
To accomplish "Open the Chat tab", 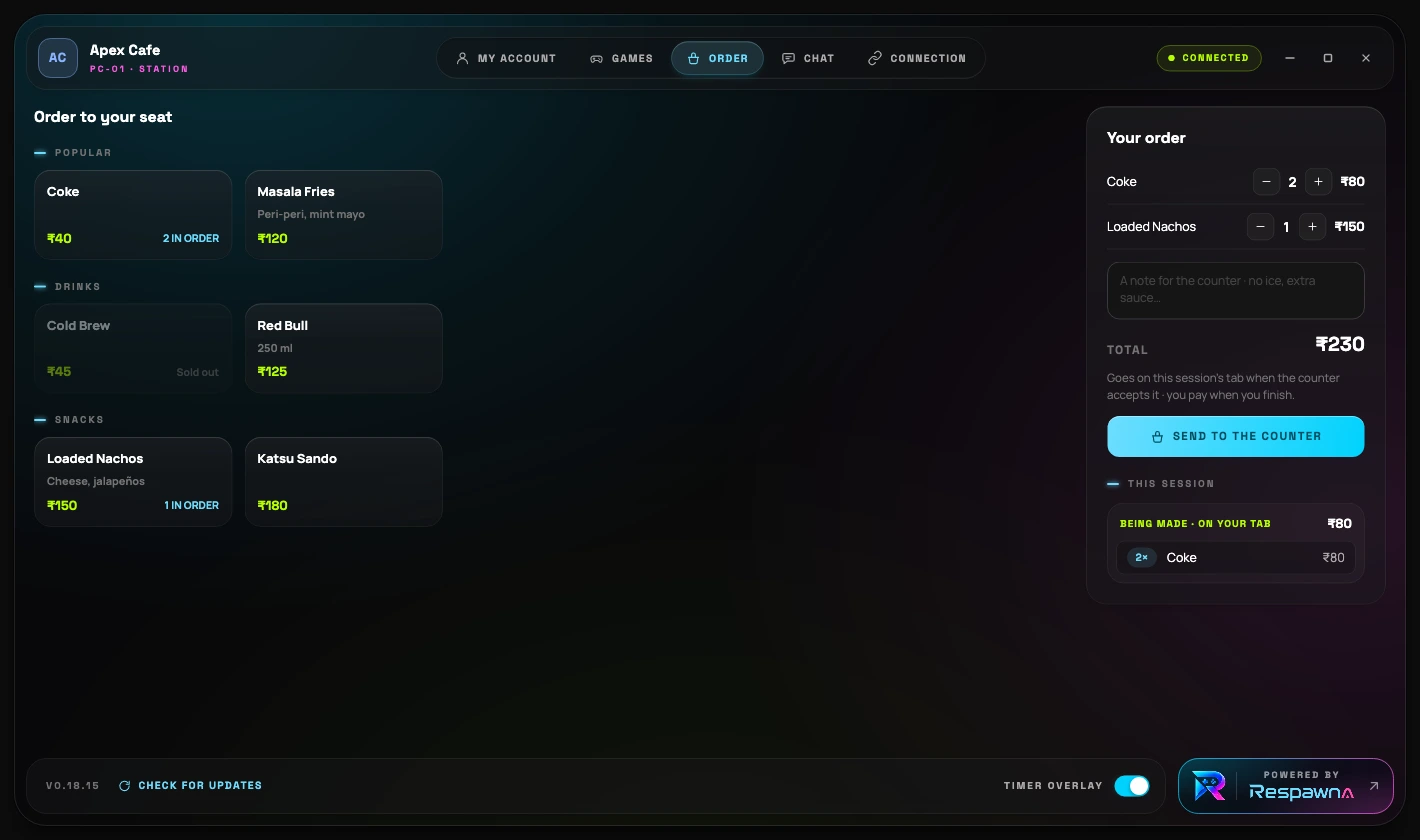I will tap(808, 58).
